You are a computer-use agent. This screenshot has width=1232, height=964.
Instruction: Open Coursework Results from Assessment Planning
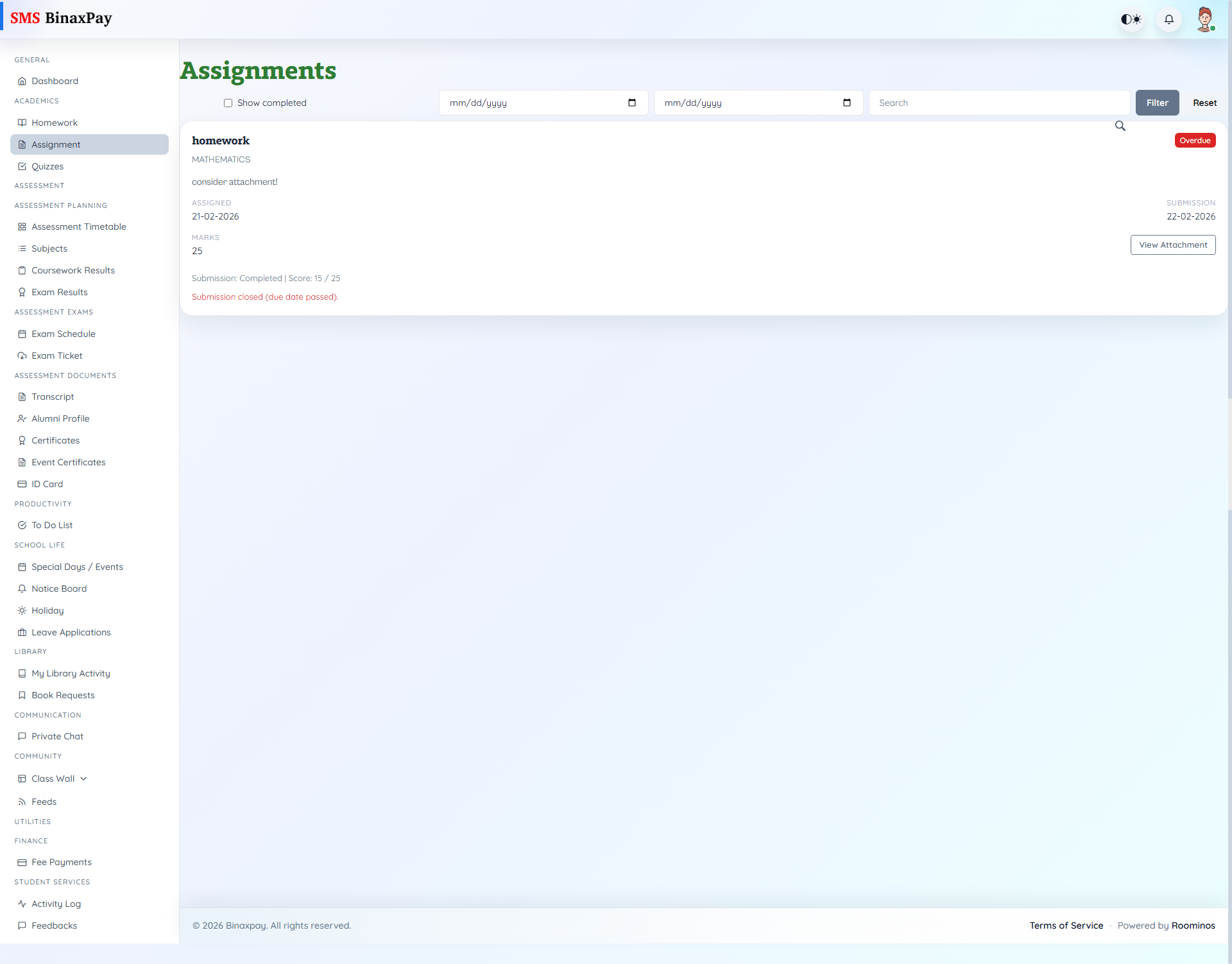click(73, 270)
